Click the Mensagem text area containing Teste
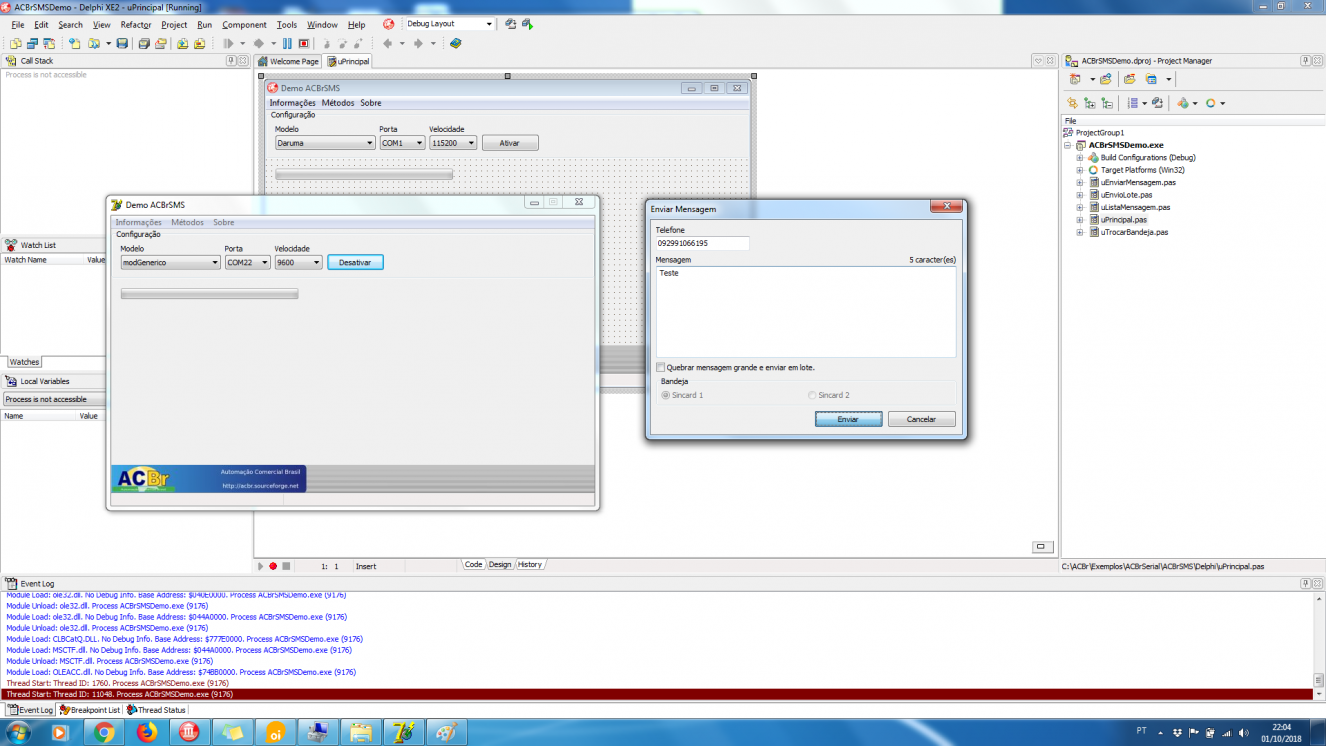Viewport: 1326px width, 746px height. pyautogui.click(x=806, y=312)
